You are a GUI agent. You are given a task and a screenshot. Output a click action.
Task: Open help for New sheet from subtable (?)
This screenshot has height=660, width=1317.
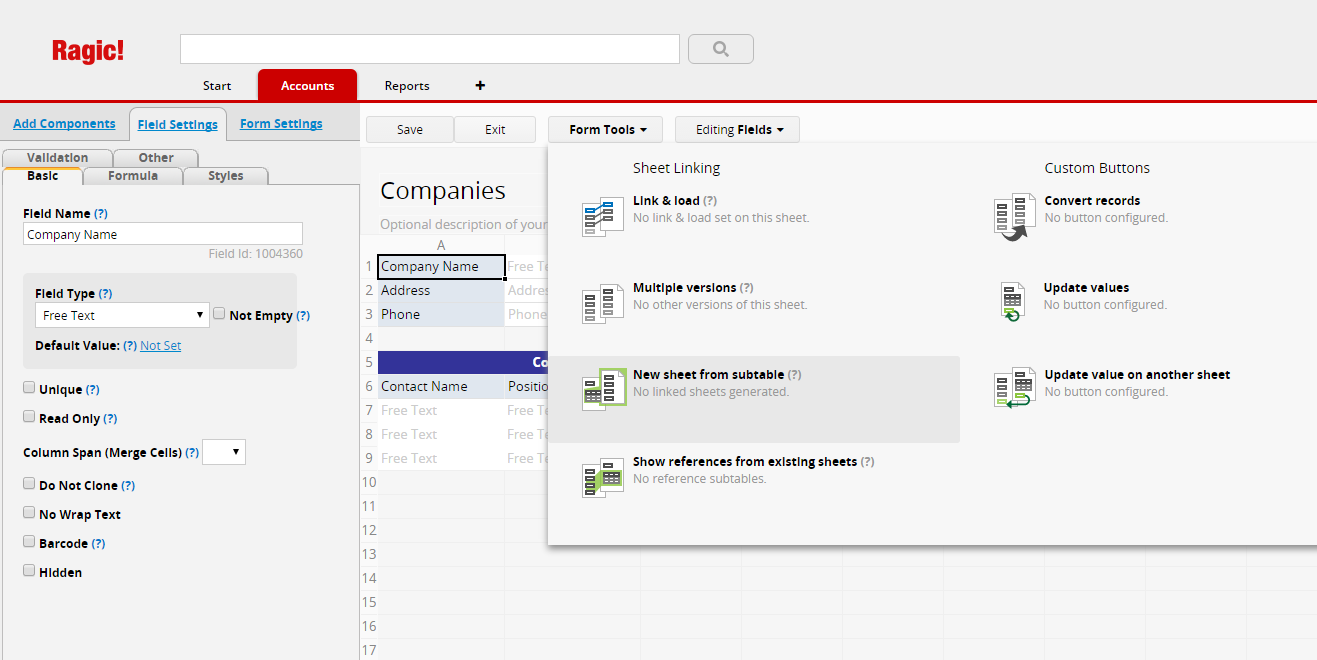click(x=794, y=375)
